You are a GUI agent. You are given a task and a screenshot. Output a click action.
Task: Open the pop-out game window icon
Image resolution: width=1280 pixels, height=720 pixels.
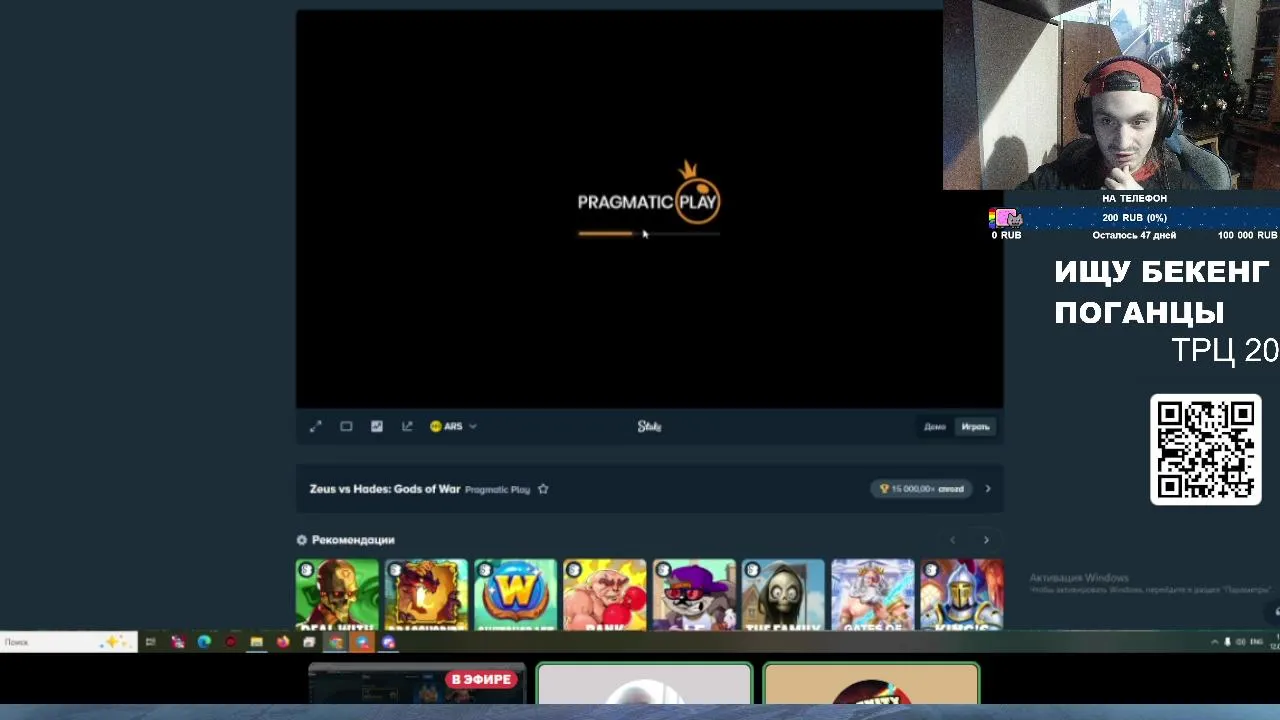pos(407,426)
